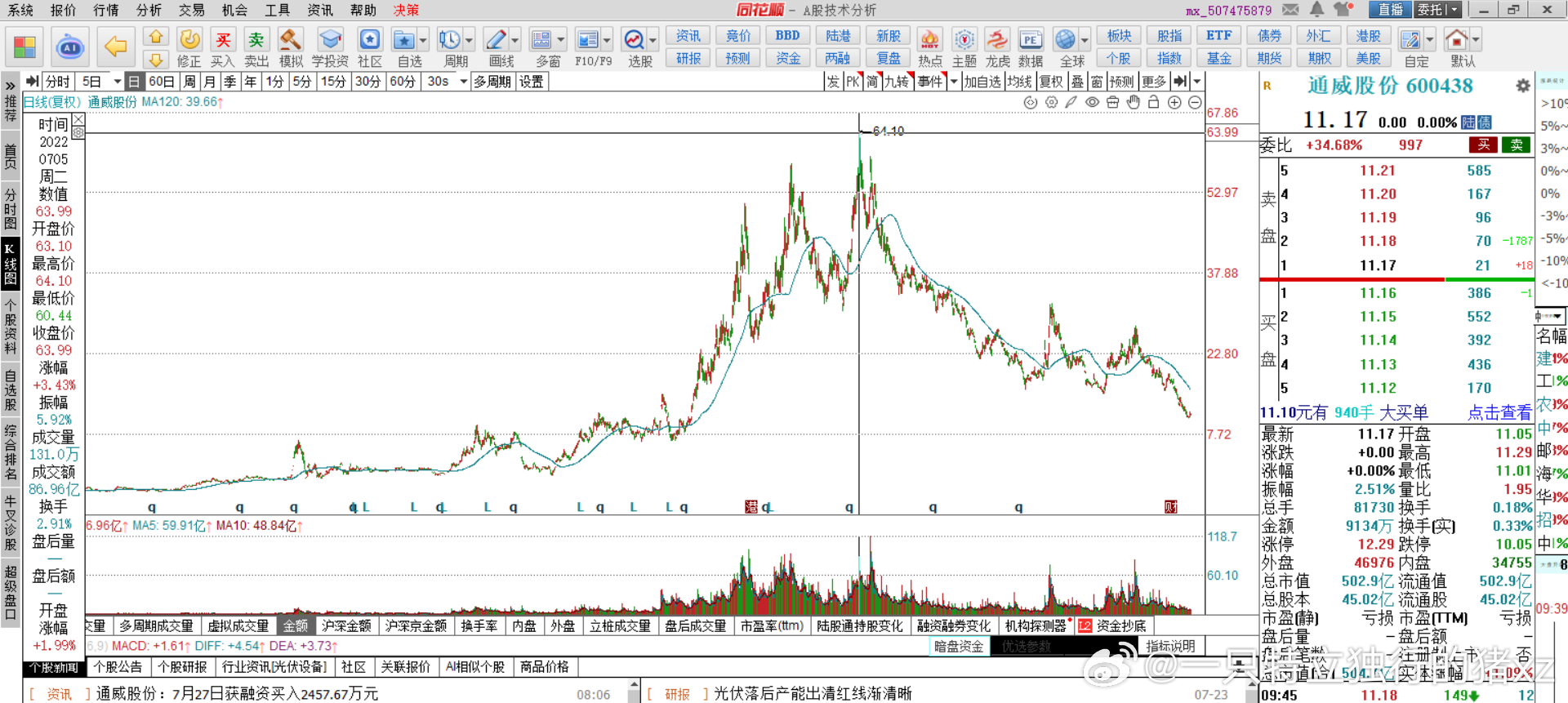Viewport: 1568px width, 703px height.
Task: Expand left sidebar with » arrow
Action: tap(11, 84)
